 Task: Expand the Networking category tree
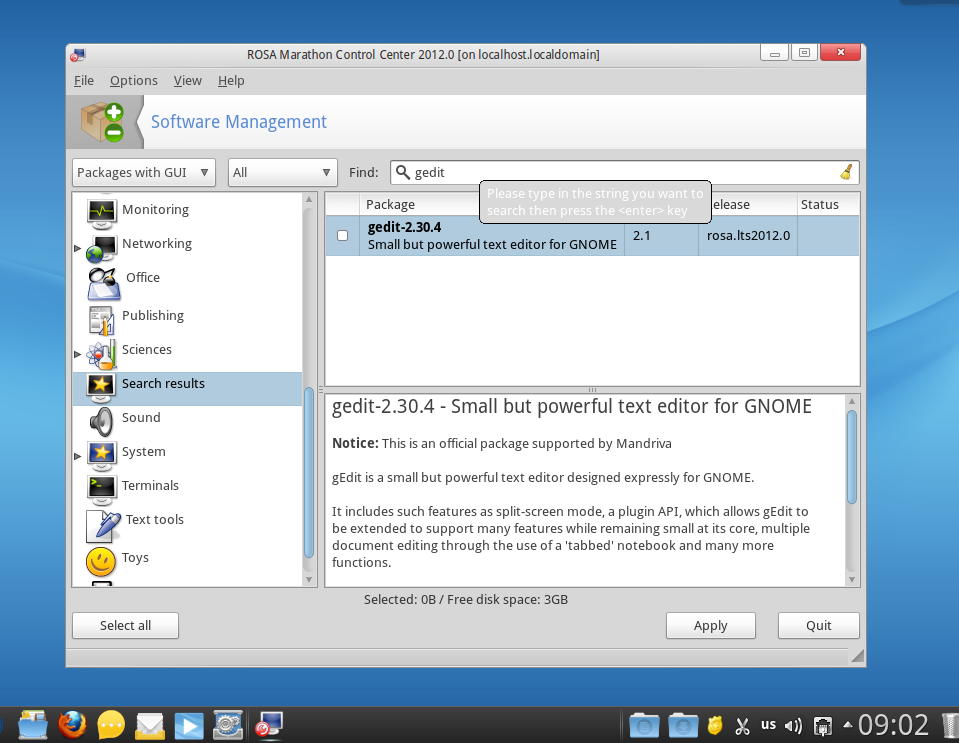(x=78, y=248)
